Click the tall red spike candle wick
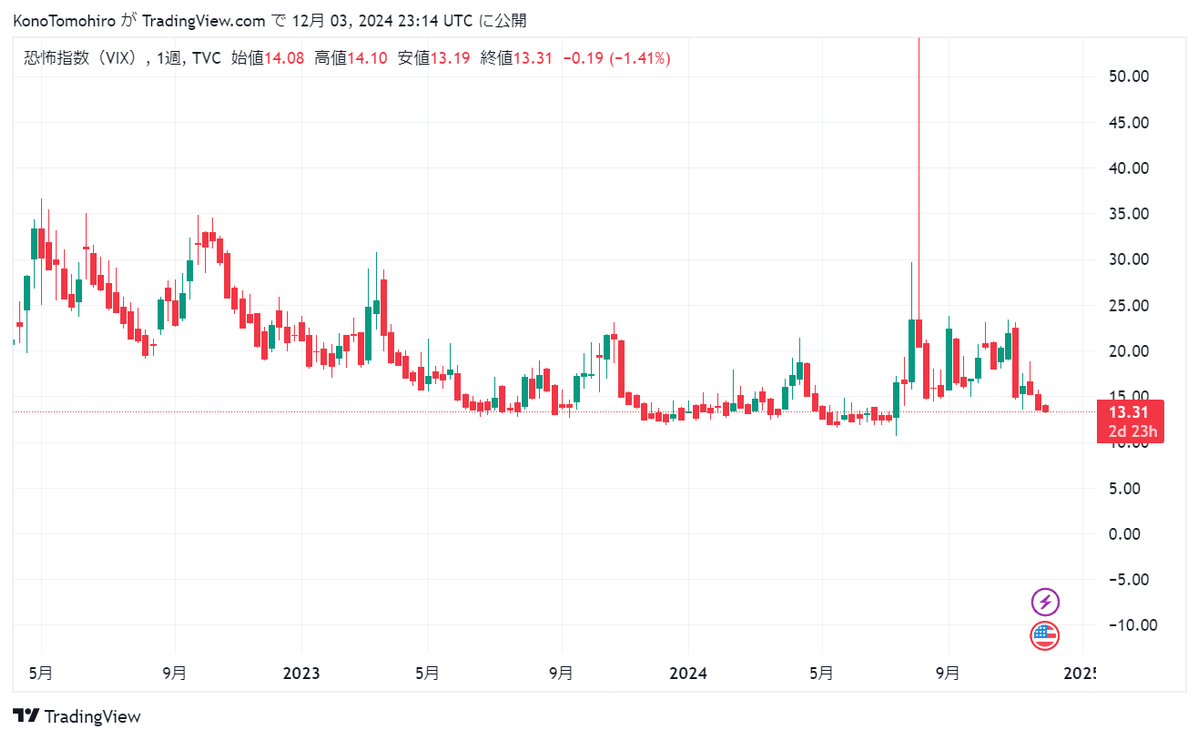1200x740 pixels. (x=918, y=178)
